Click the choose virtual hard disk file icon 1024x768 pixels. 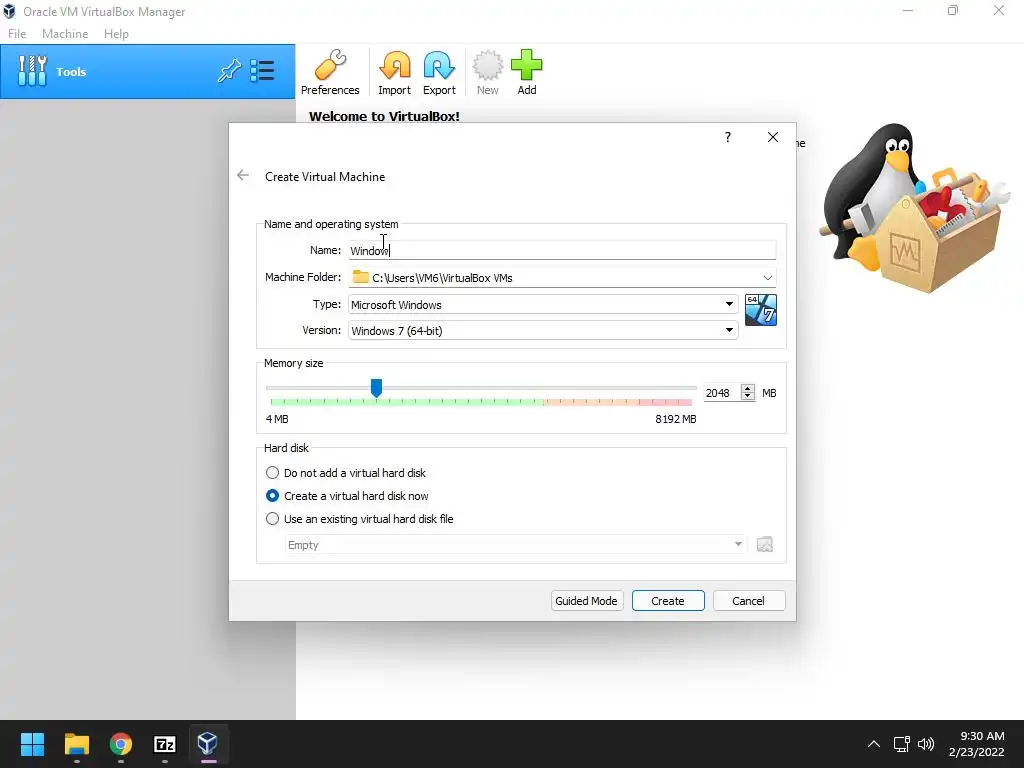765,544
